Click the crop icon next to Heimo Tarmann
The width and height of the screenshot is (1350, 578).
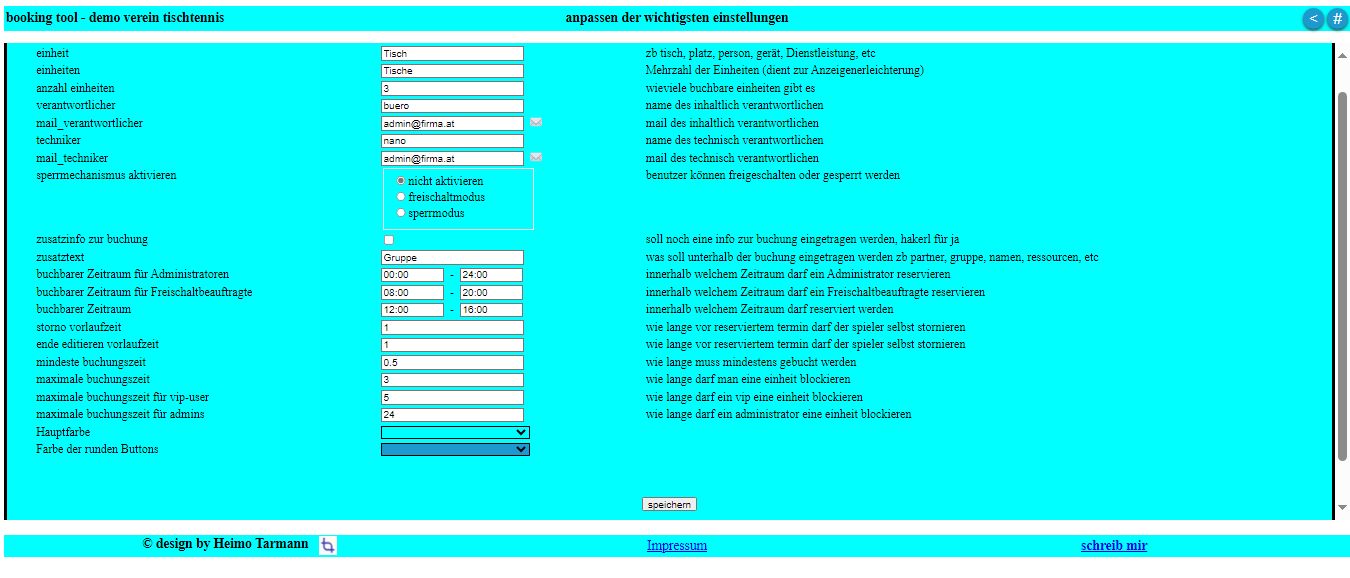(328, 545)
